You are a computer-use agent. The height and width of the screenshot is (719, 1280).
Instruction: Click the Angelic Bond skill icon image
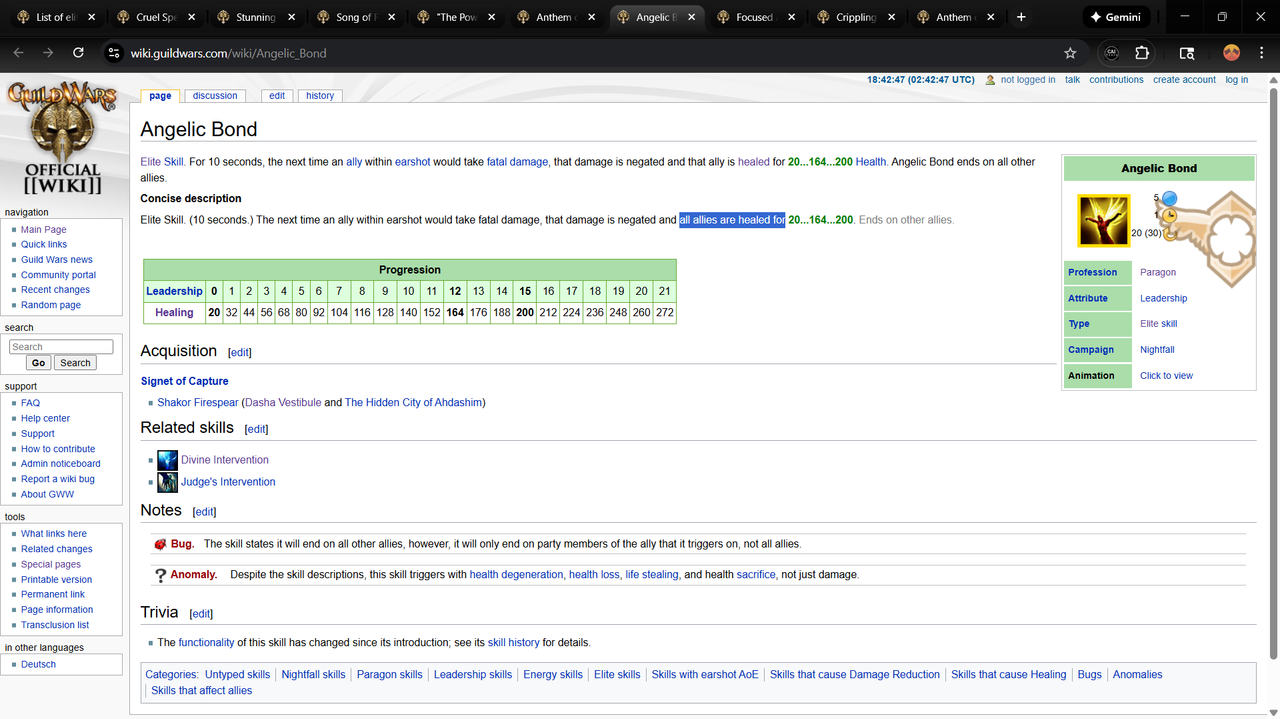click(1103, 220)
